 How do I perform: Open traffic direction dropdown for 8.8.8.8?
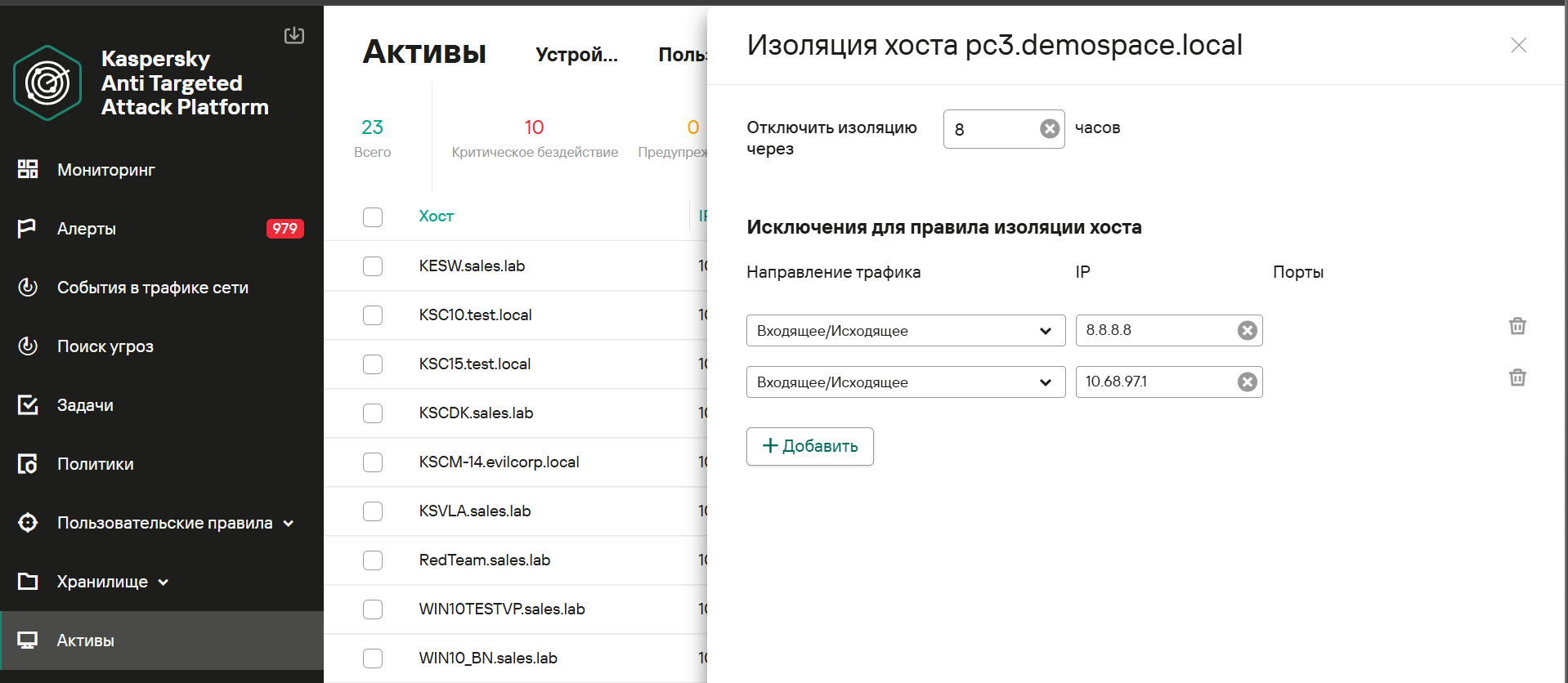[905, 331]
